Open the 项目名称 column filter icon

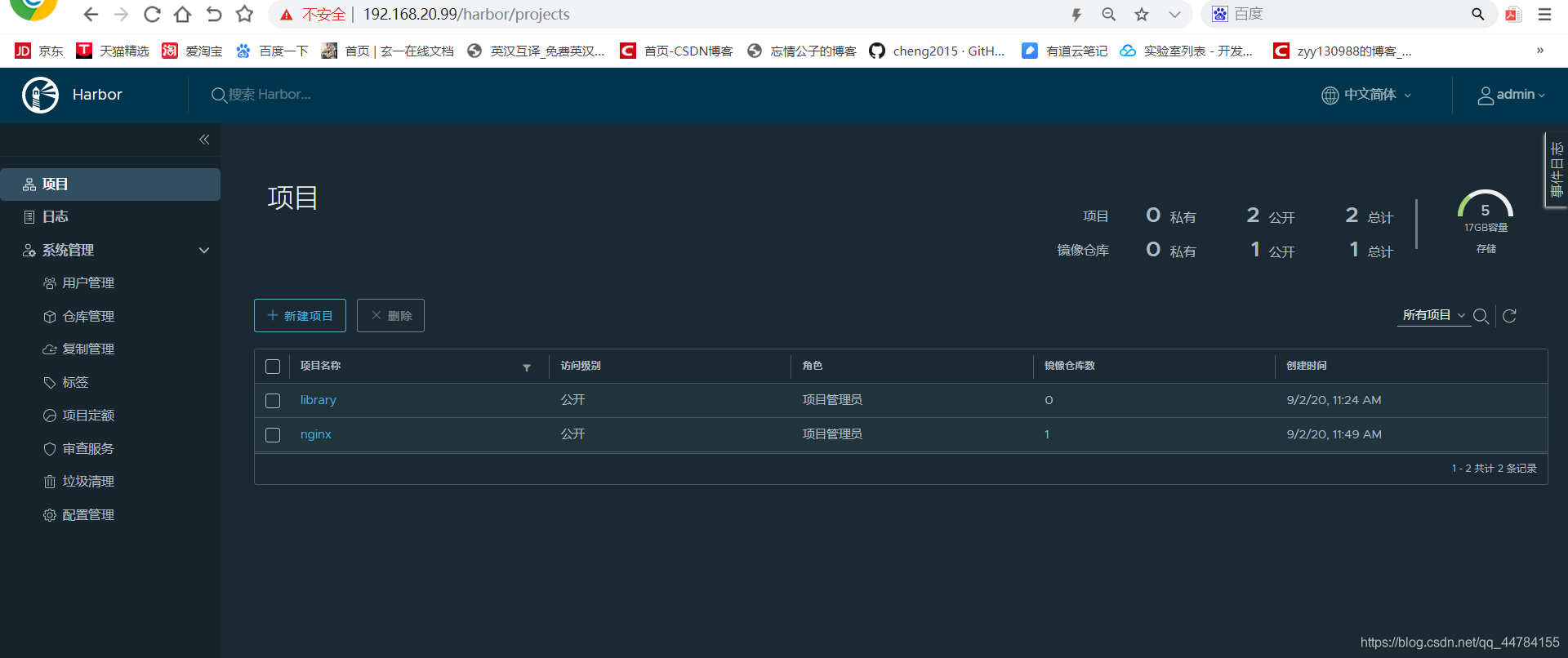pos(527,367)
